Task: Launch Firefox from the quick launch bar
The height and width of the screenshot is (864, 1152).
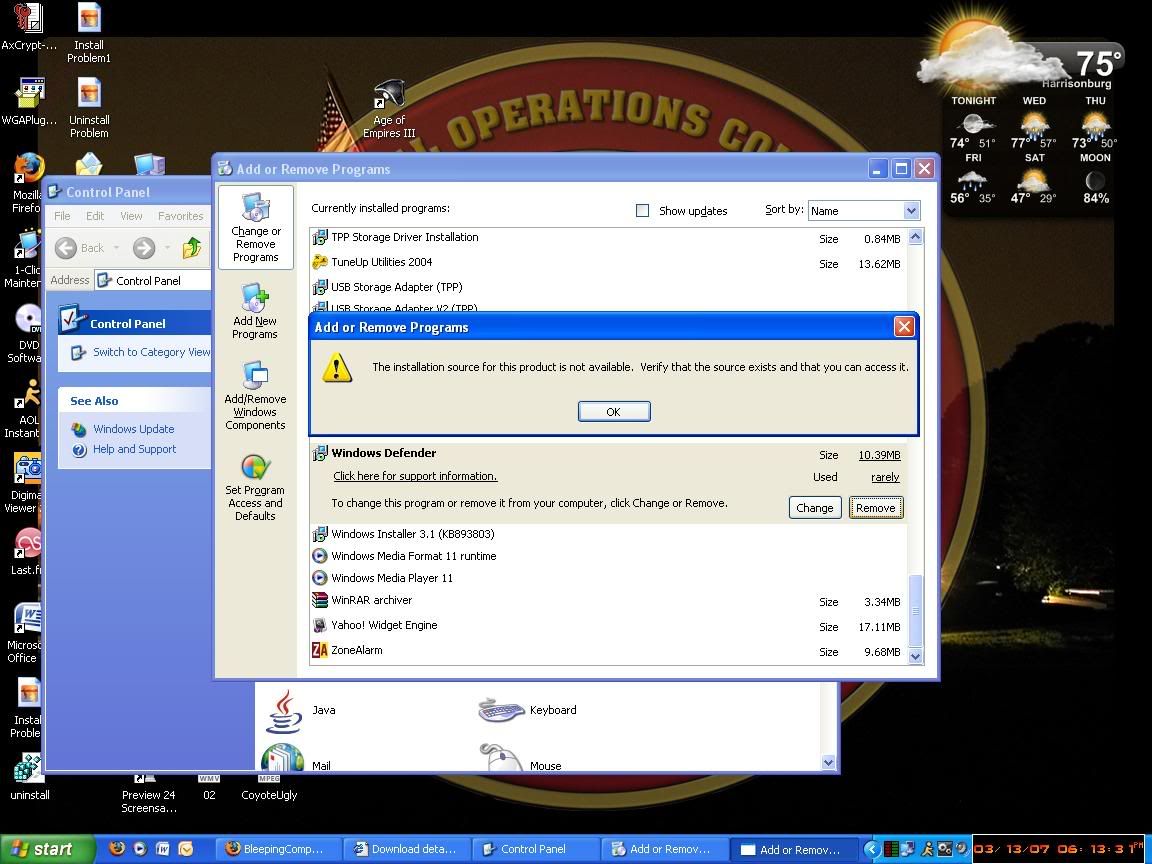Action: click(x=117, y=849)
